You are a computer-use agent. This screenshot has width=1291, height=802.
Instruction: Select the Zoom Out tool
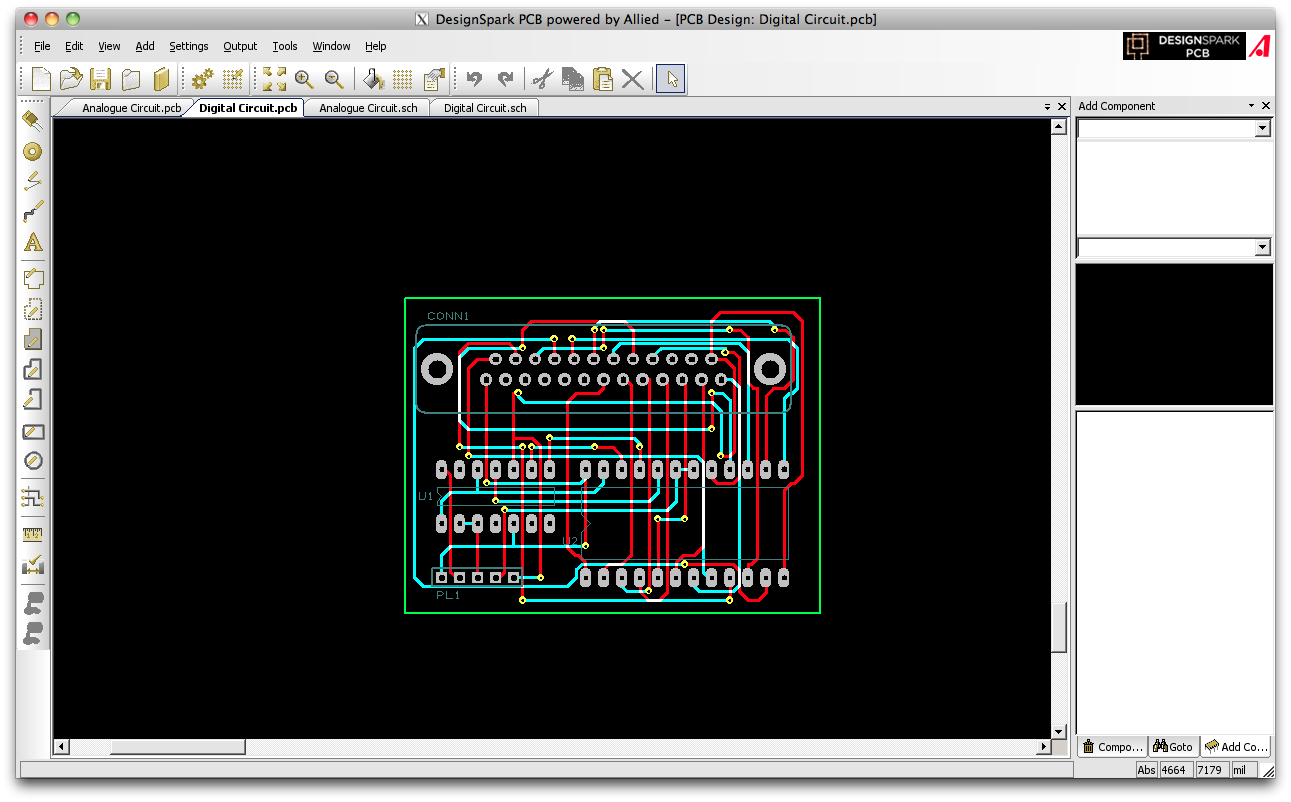click(x=334, y=79)
